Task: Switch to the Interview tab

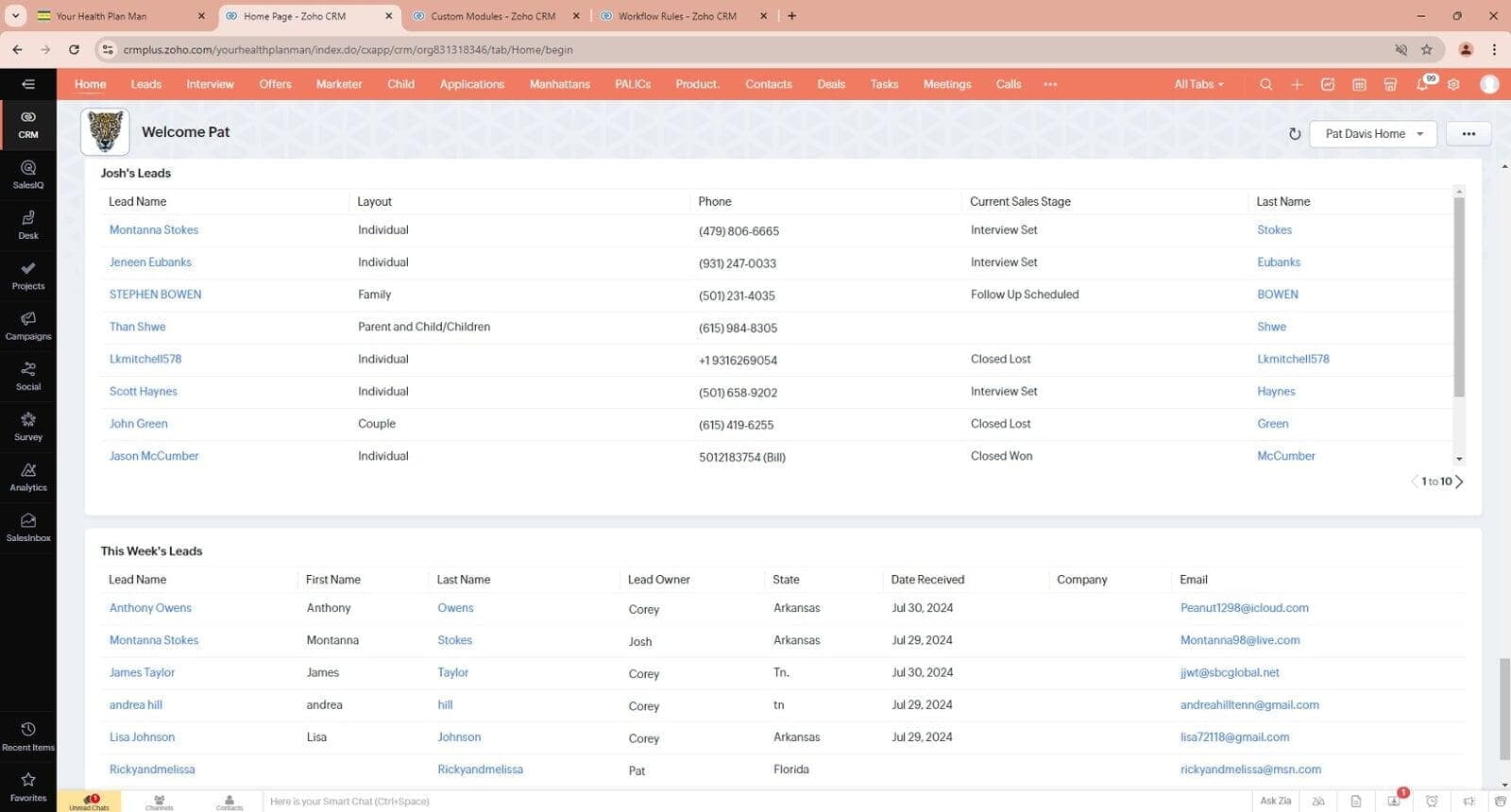Action: coord(210,84)
